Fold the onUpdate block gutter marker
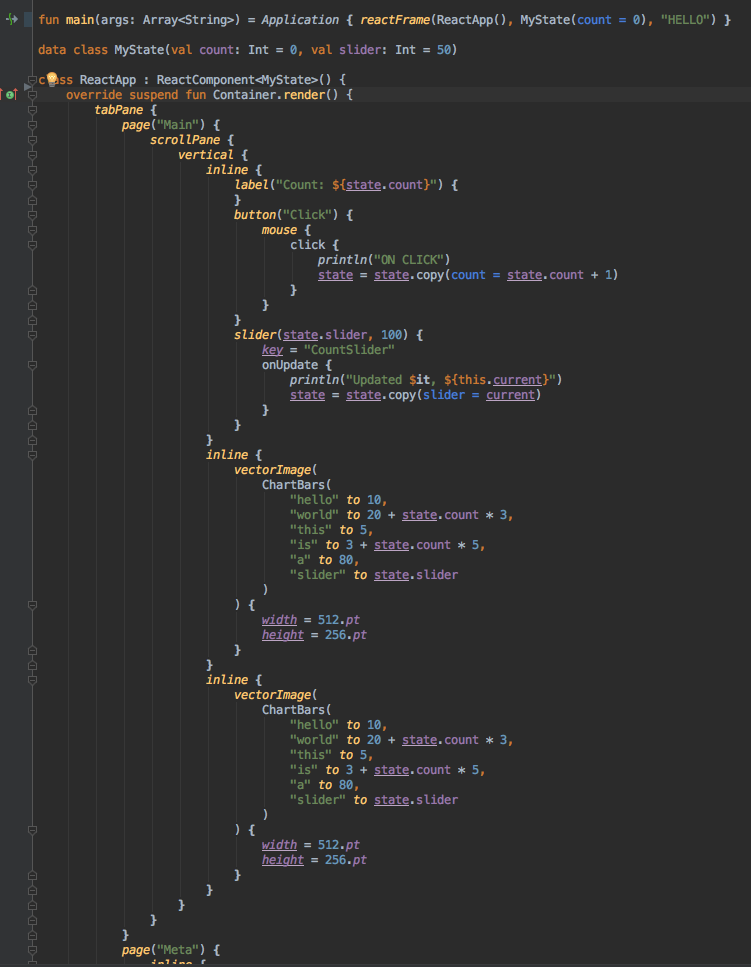Screen dimensions: 751x967 32,365
